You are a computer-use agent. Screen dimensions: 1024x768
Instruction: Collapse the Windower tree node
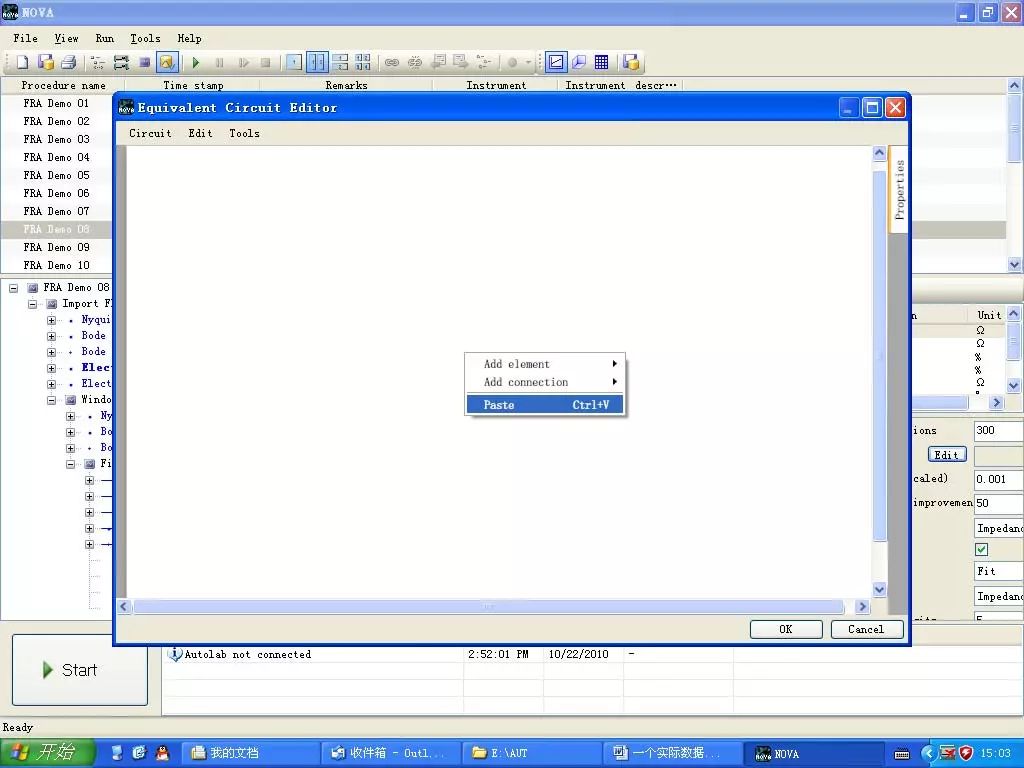tap(52, 400)
